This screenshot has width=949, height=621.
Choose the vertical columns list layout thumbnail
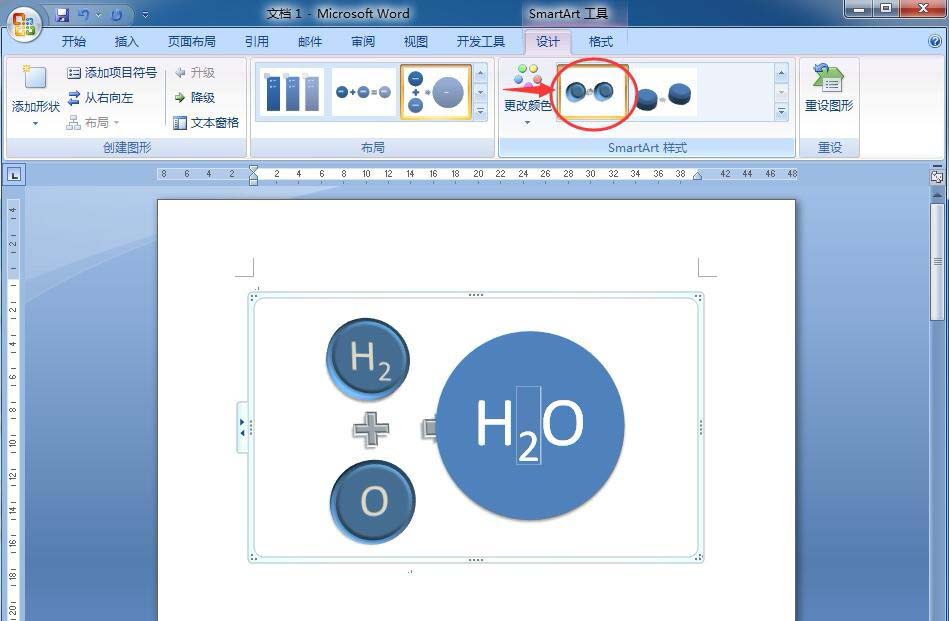[292, 92]
